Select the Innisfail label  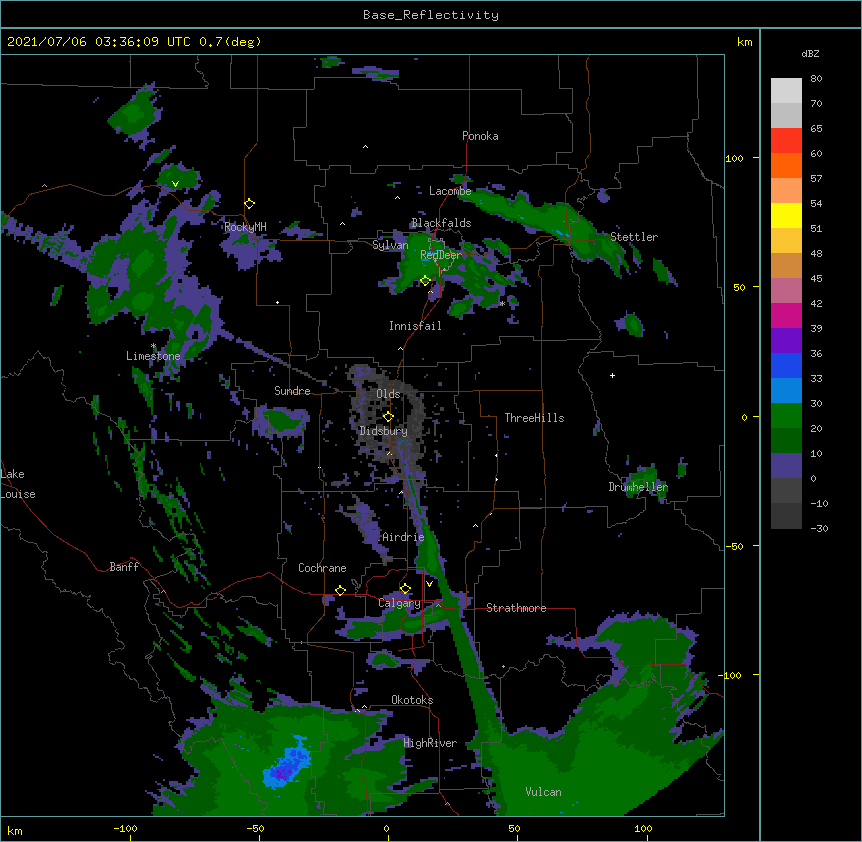tap(415, 326)
